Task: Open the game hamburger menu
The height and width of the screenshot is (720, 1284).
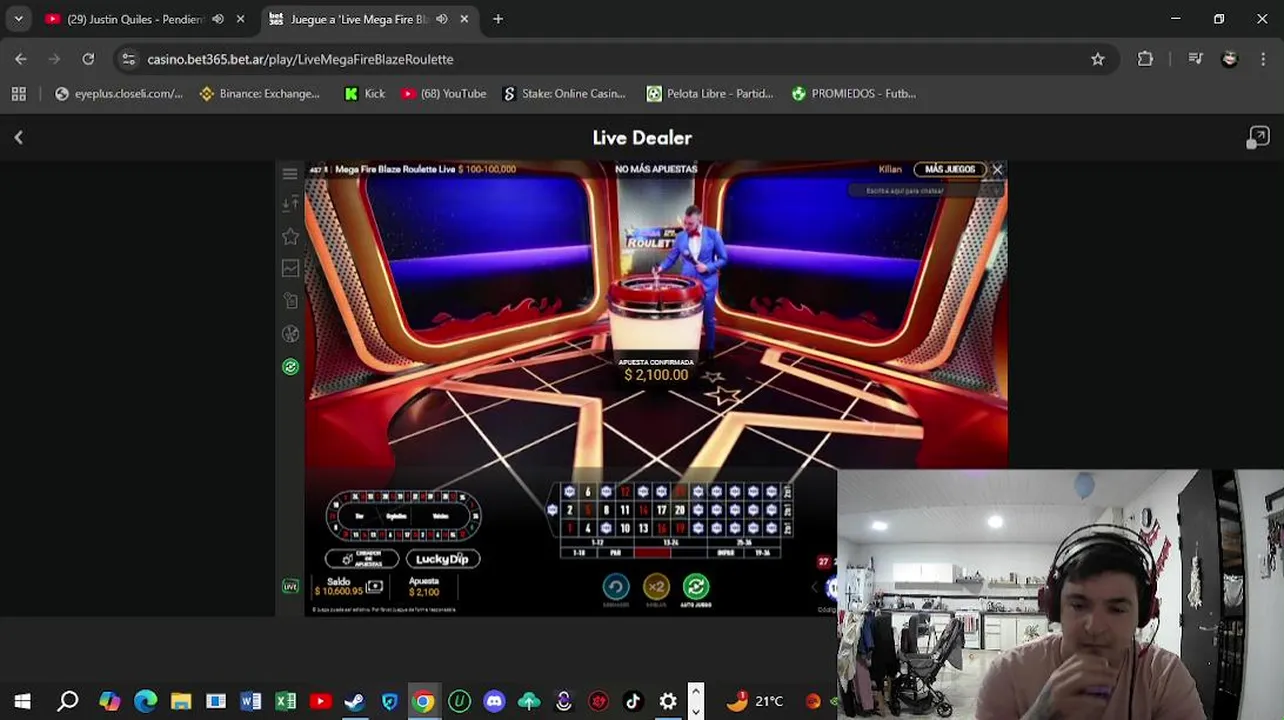Action: (x=290, y=174)
